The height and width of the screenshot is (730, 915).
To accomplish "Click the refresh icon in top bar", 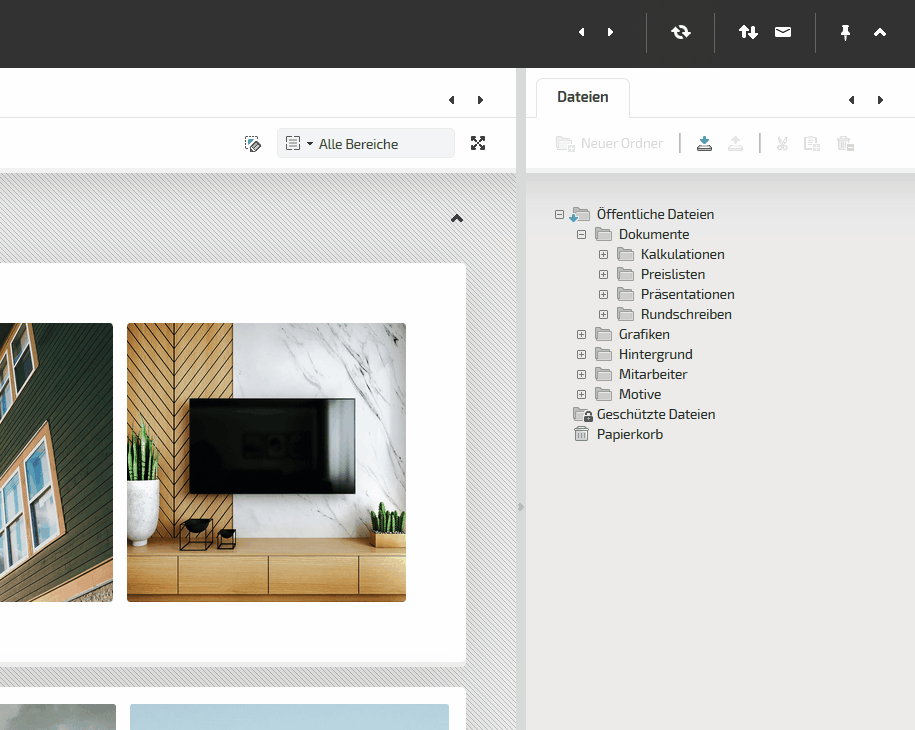I will point(681,32).
